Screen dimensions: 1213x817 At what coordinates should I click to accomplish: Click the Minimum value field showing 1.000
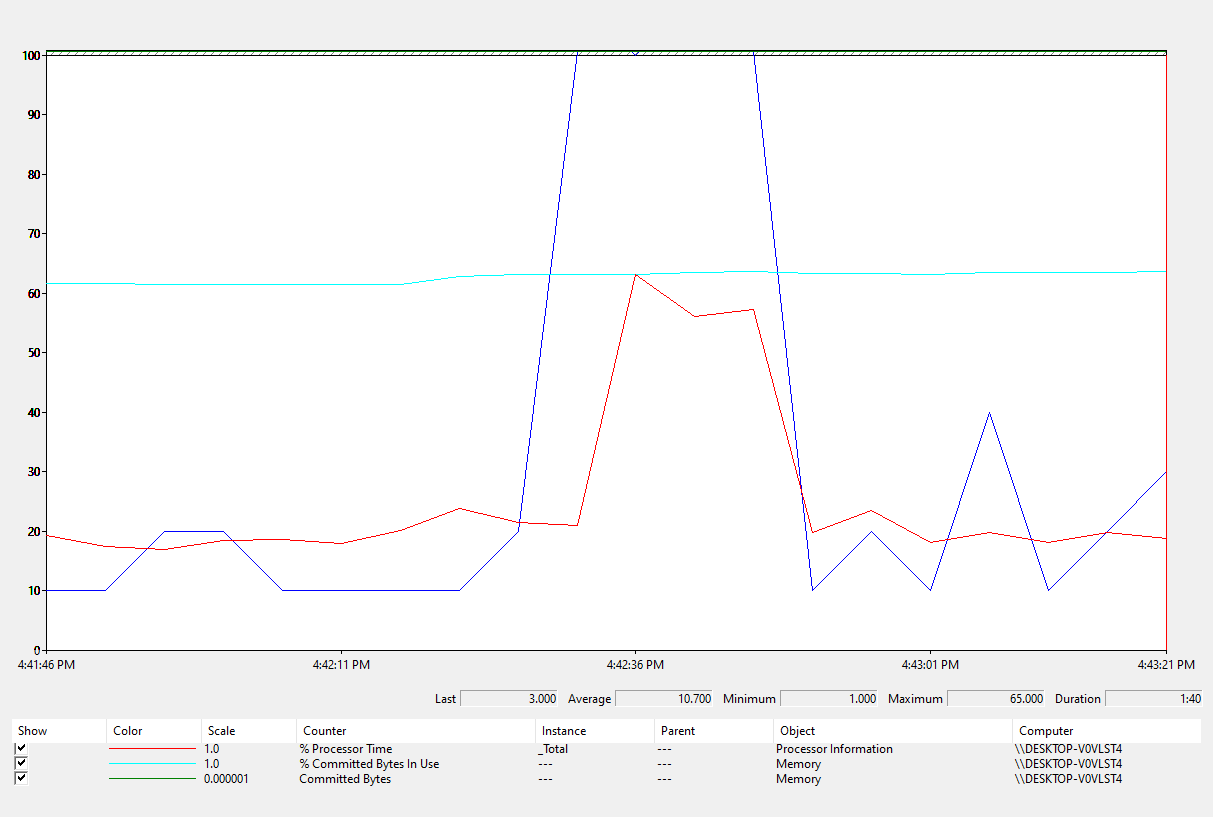[829, 698]
